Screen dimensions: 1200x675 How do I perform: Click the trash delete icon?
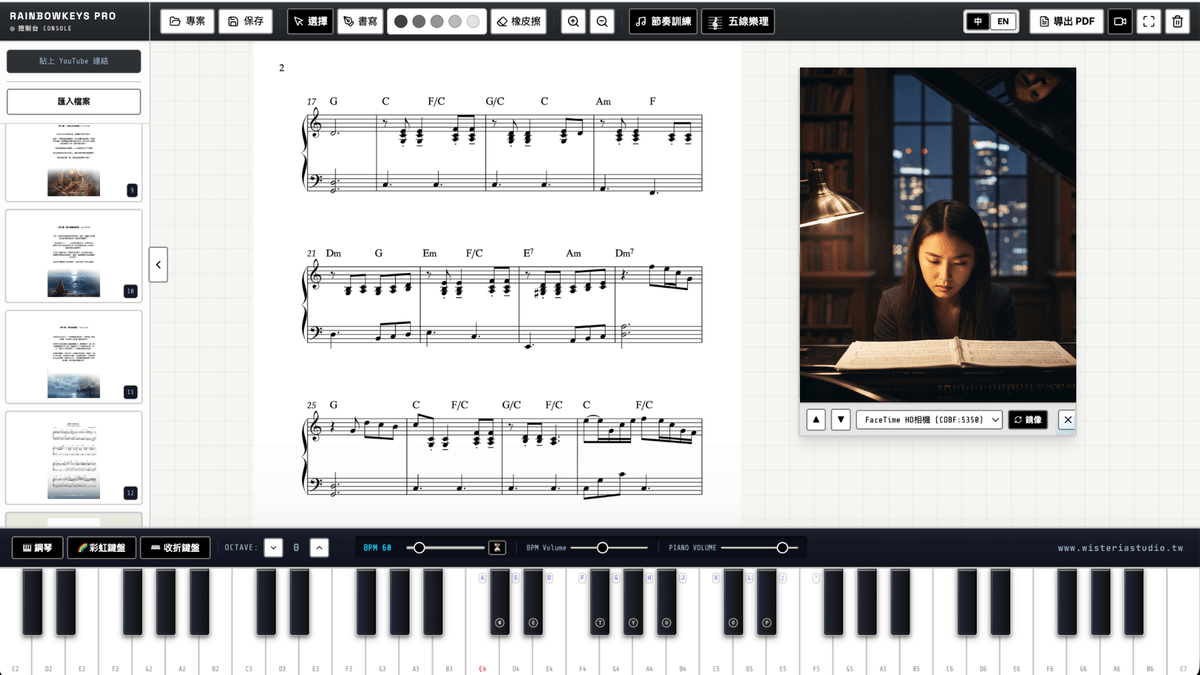pyautogui.click(x=1177, y=21)
